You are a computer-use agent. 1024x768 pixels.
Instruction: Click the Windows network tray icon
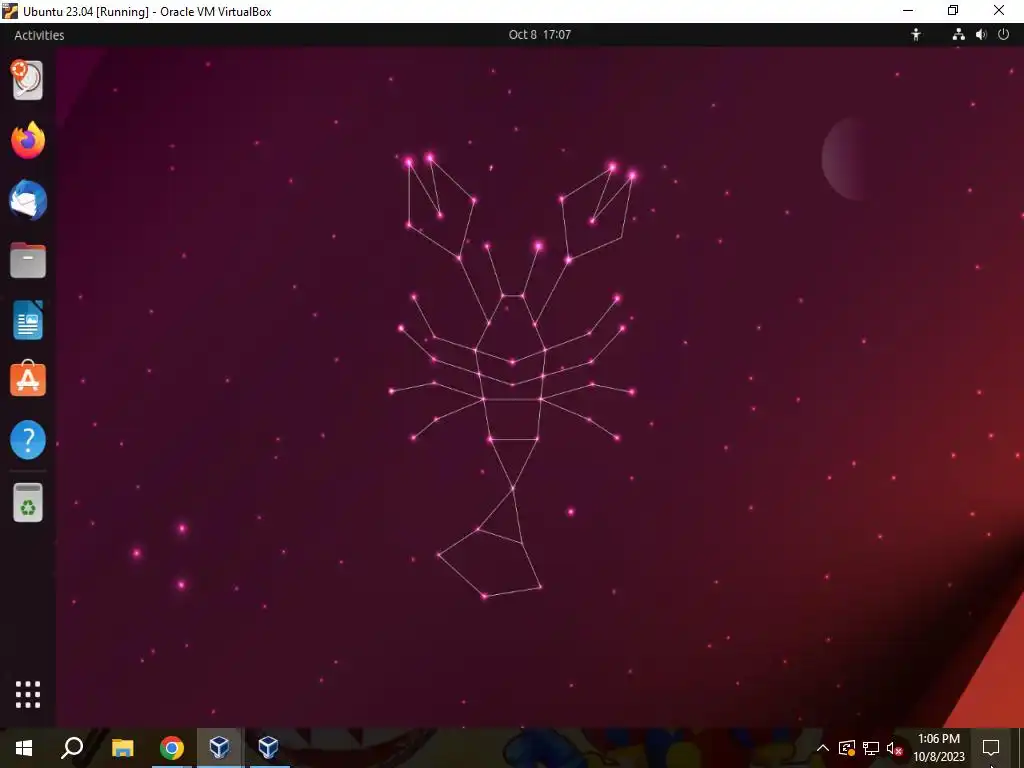coord(871,748)
